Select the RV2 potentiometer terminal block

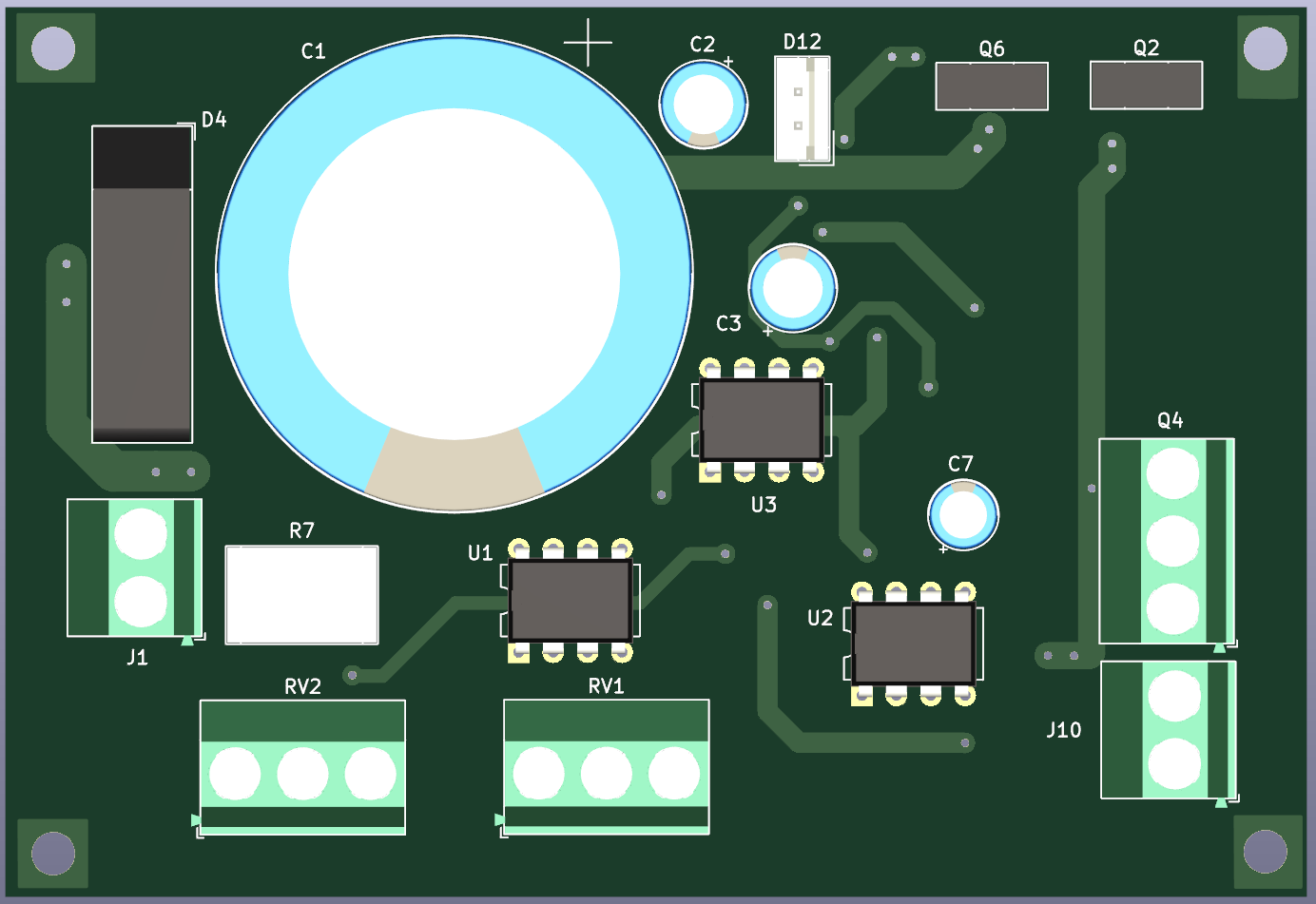point(302,768)
